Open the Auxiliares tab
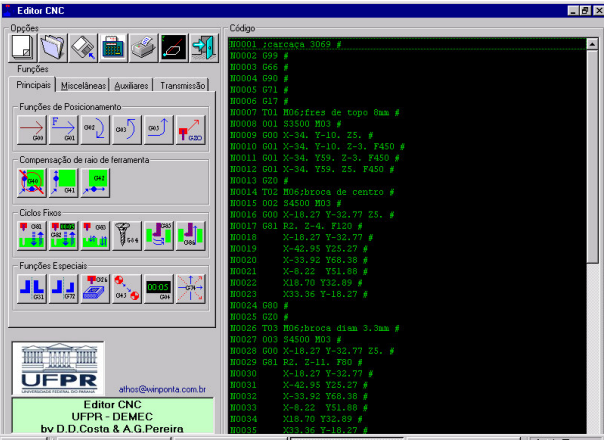608x443 pixels. [x=131, y=86]
